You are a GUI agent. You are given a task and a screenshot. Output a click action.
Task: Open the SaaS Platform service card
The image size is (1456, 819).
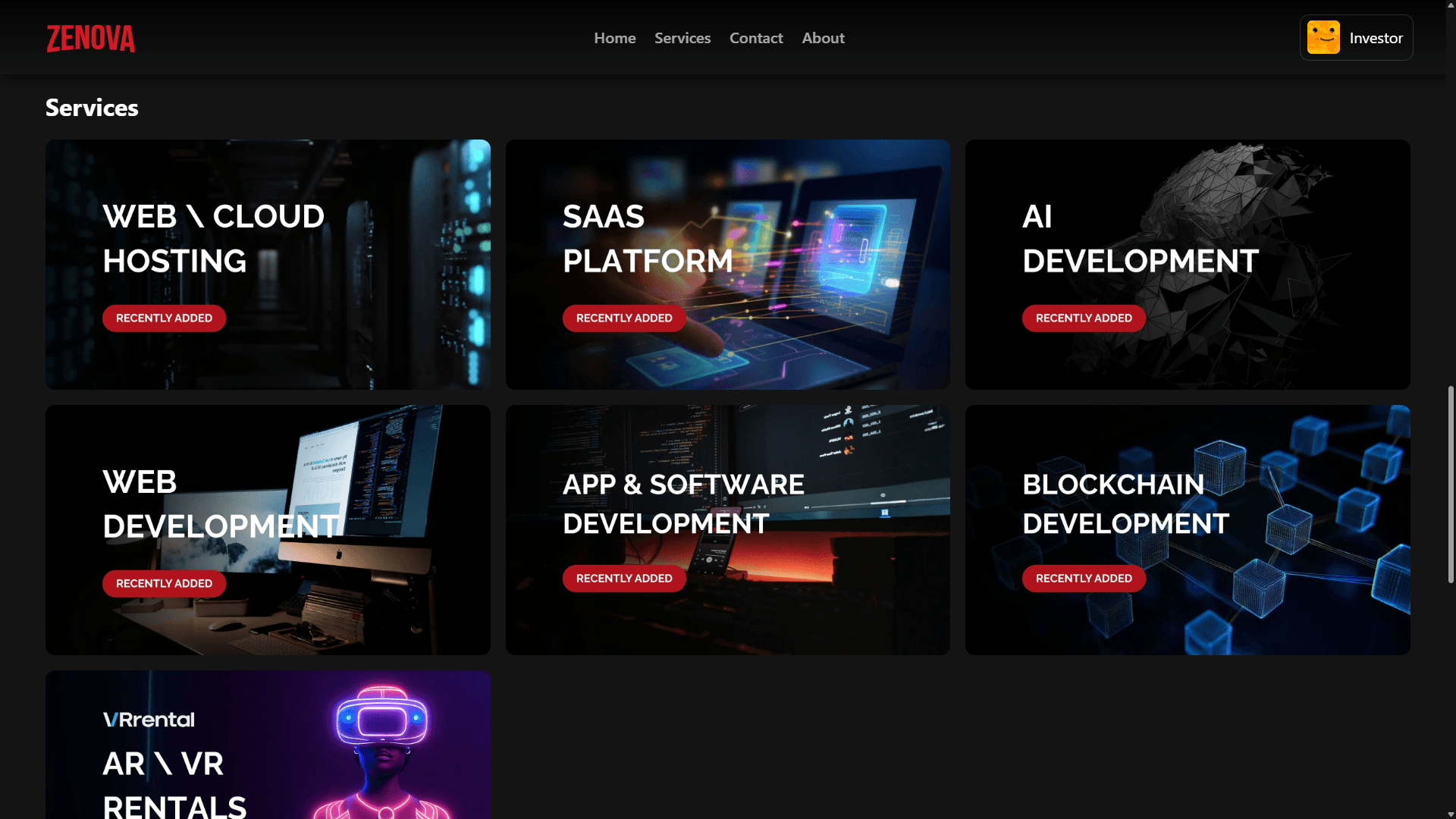coord(728,265)
